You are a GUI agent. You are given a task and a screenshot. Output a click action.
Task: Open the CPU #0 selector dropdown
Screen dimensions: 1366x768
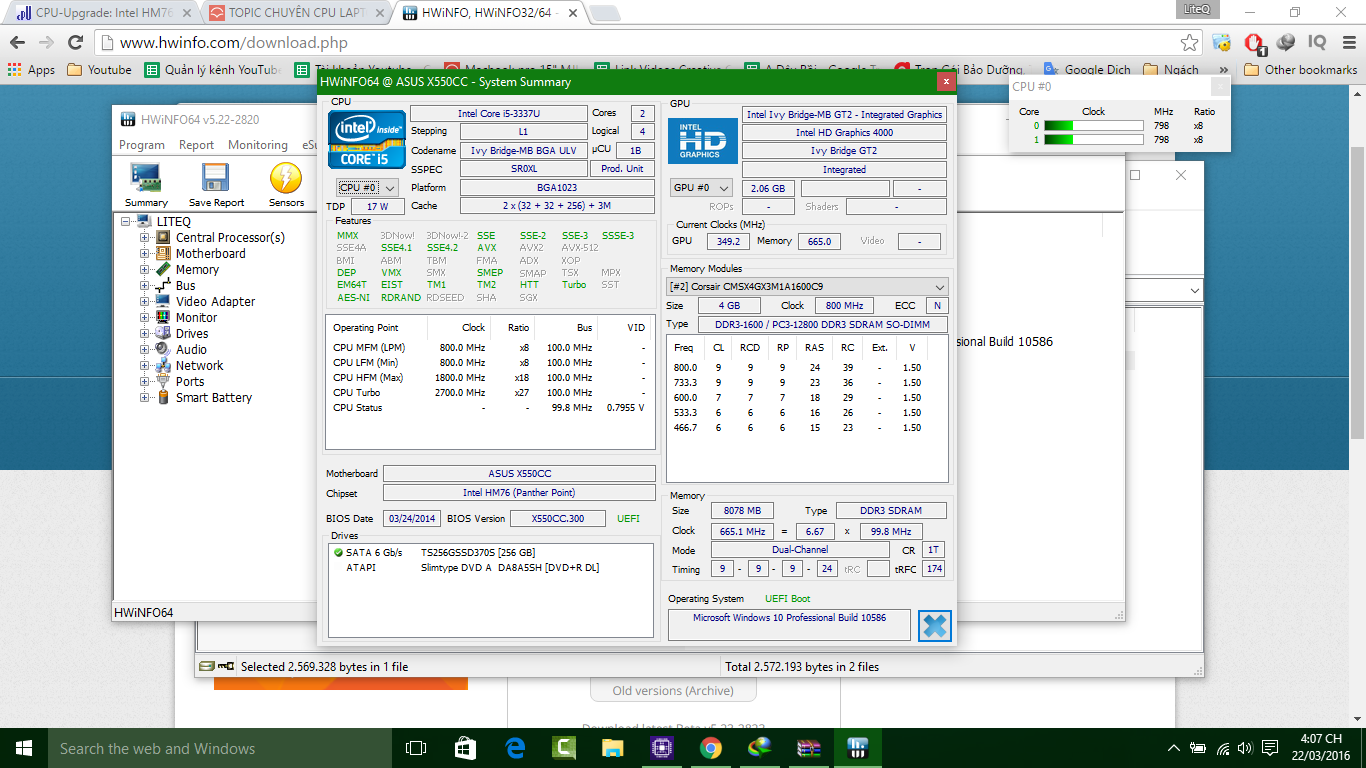pos(367,187)
